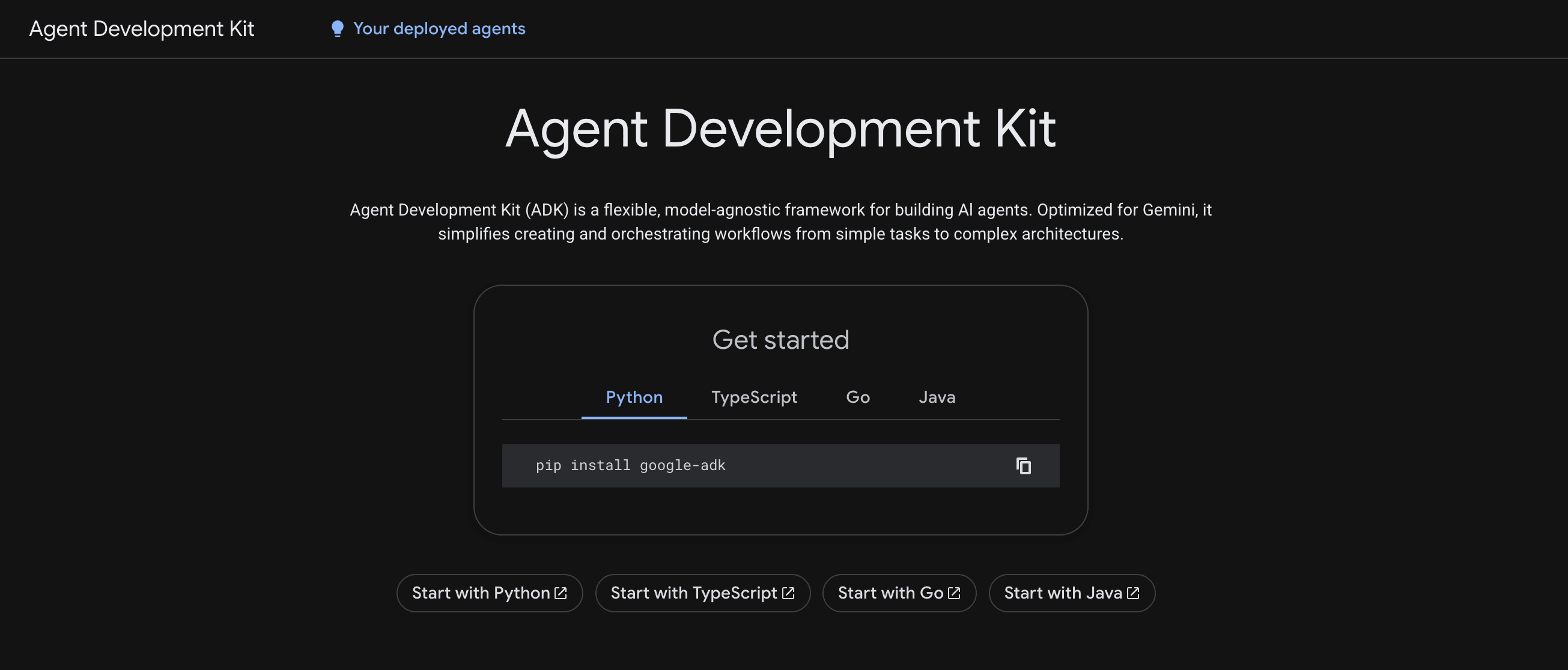
Task: Open the Java tab
Action: pos(937,397)
